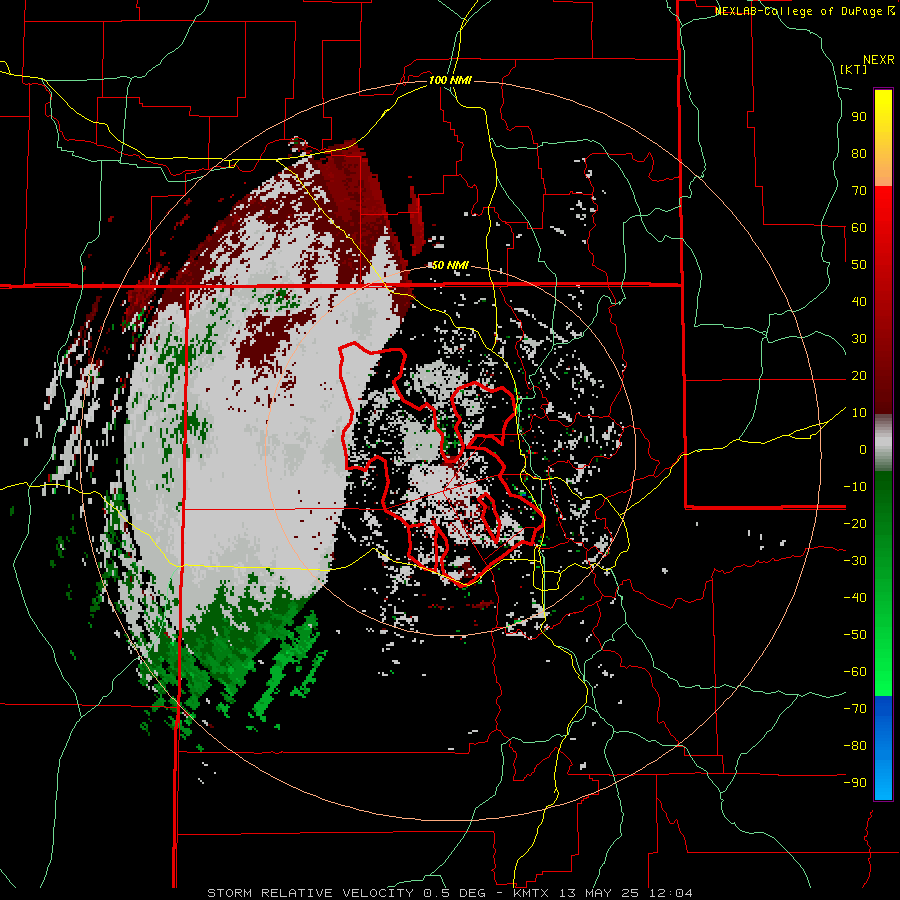Click the bright green color bar segment near -60
Image resolution: width=900 pixels, height=900 pixels.
pos(883,672)
